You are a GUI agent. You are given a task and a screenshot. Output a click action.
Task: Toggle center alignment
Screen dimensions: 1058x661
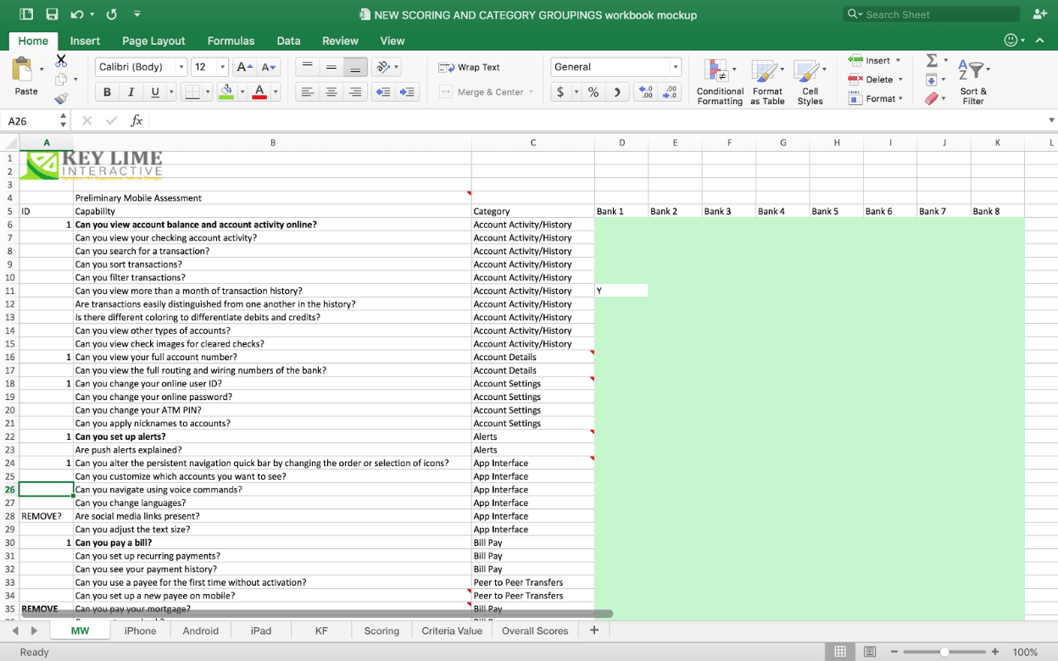331,91
